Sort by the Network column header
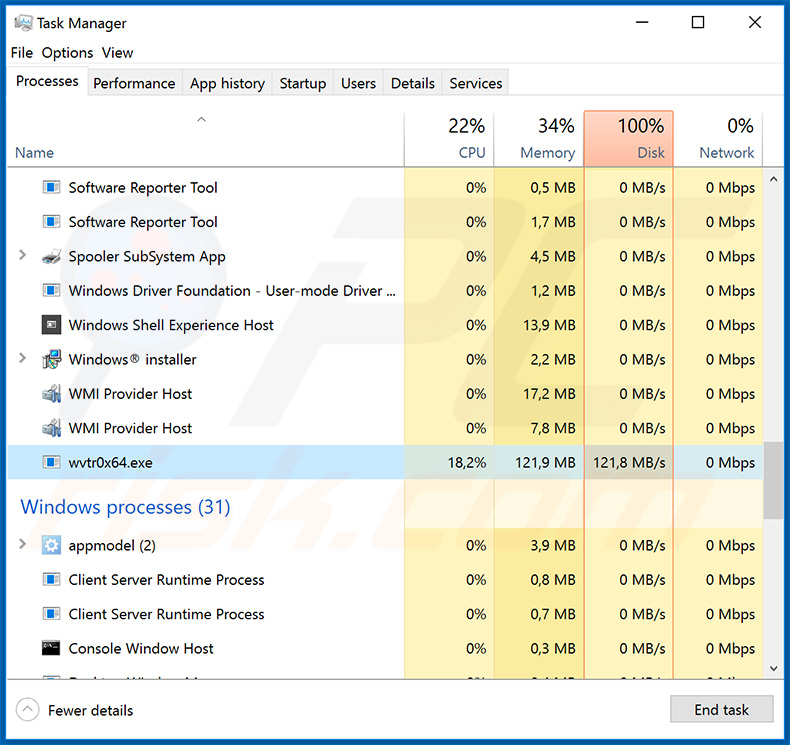The height and width of the screenshot is (745, 790). tap(718, 139)
